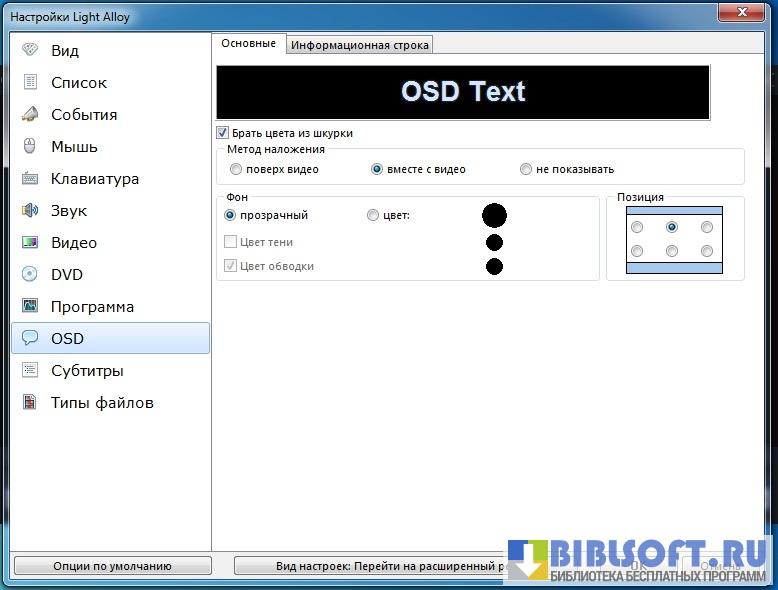
Task: Click the OSD Text preview area
Action: click(x=463, y=92)
